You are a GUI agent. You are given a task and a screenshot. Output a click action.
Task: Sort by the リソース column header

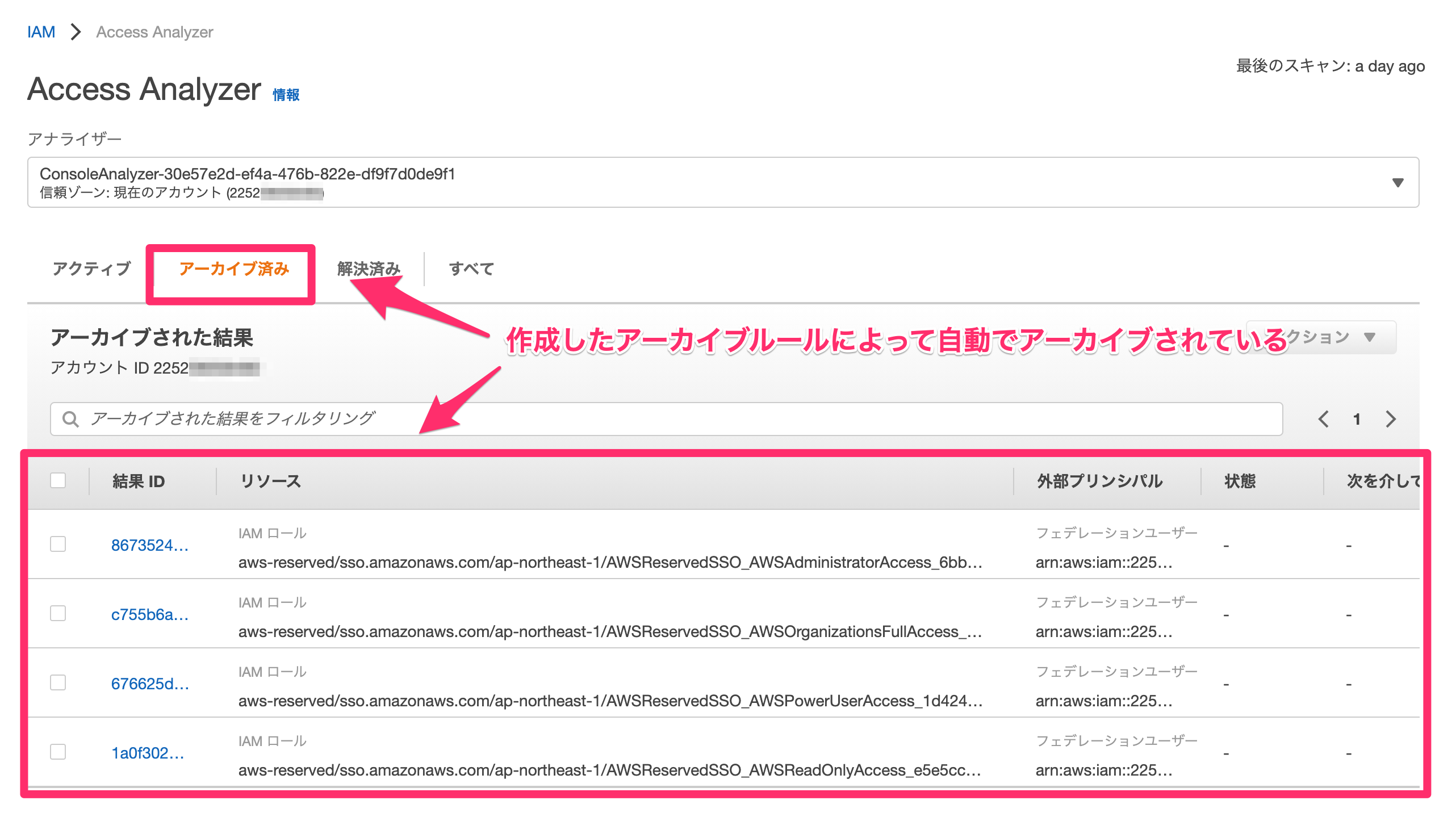click(x=270, y=481)
